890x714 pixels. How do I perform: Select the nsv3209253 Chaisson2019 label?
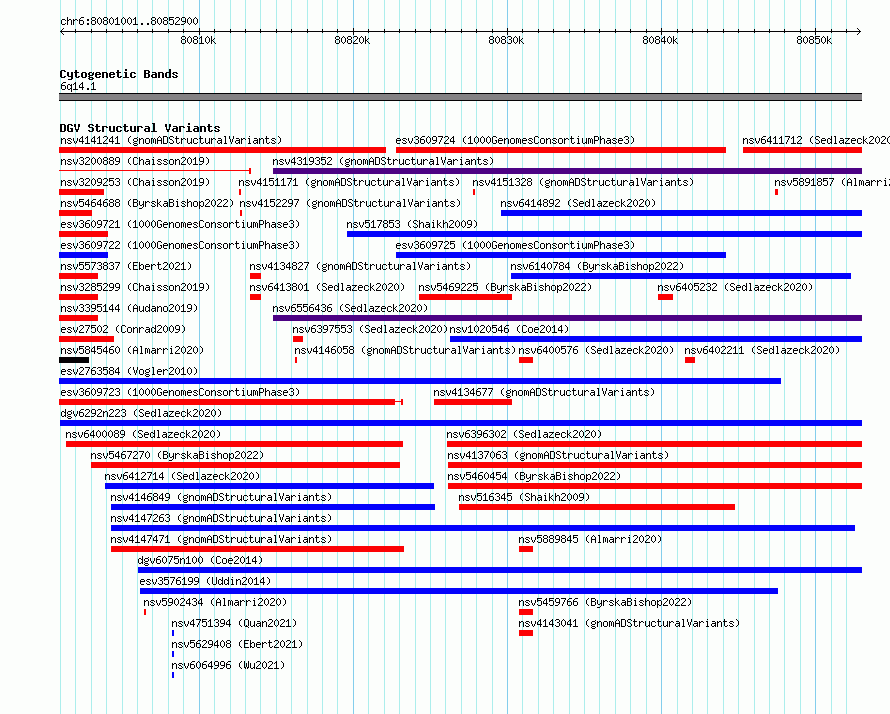(x=135, y=182)
